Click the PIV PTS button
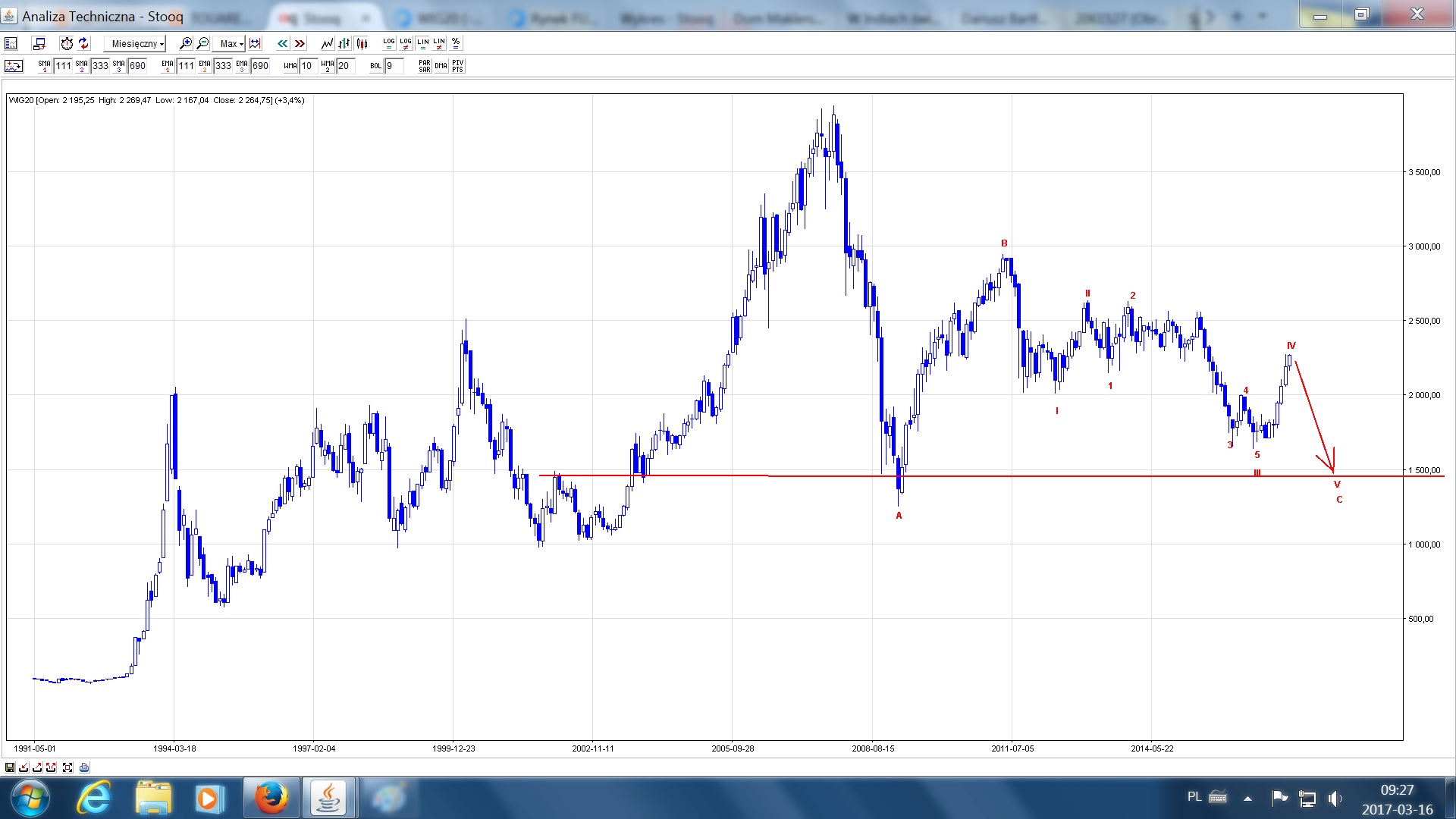 (x=457, y=66)
